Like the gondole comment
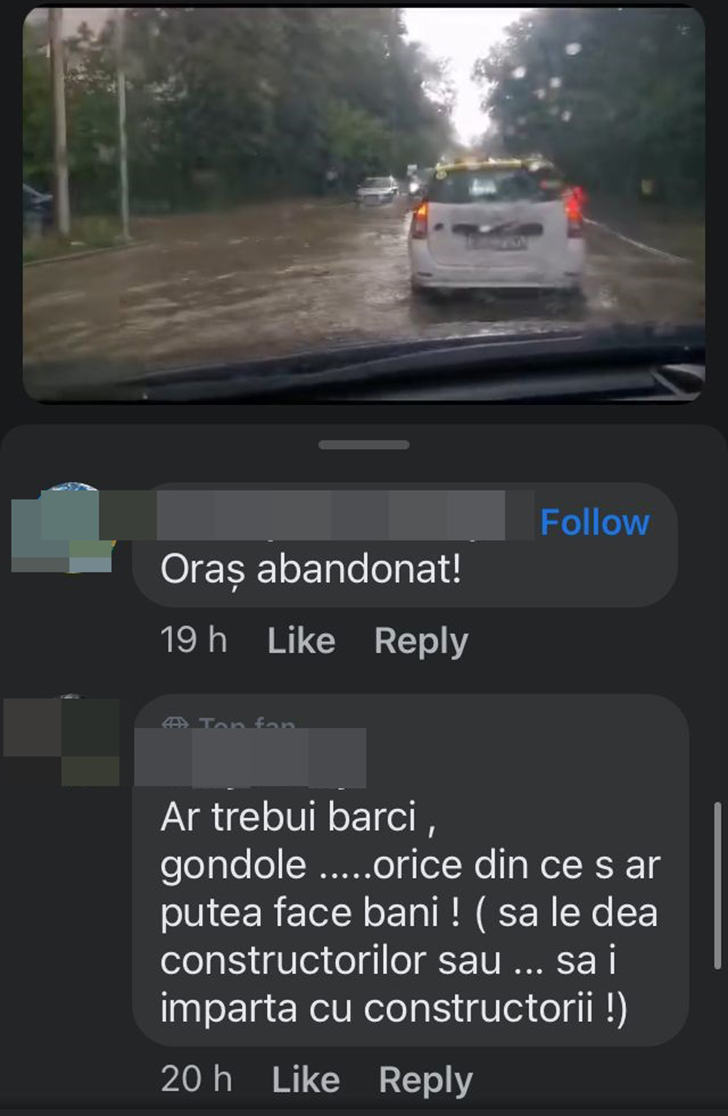This screenshot has width=728, height=1116. (x=305, y=1080)
